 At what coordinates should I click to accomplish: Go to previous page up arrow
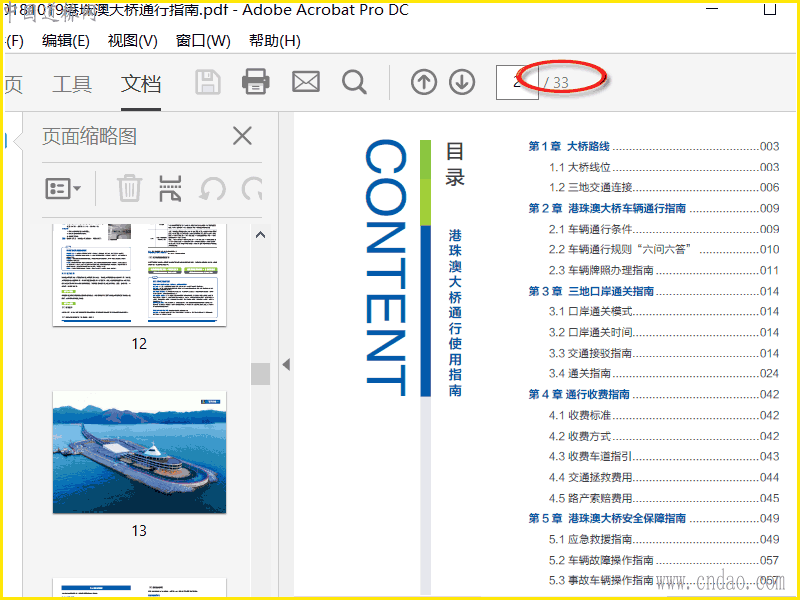coord(424,82)
